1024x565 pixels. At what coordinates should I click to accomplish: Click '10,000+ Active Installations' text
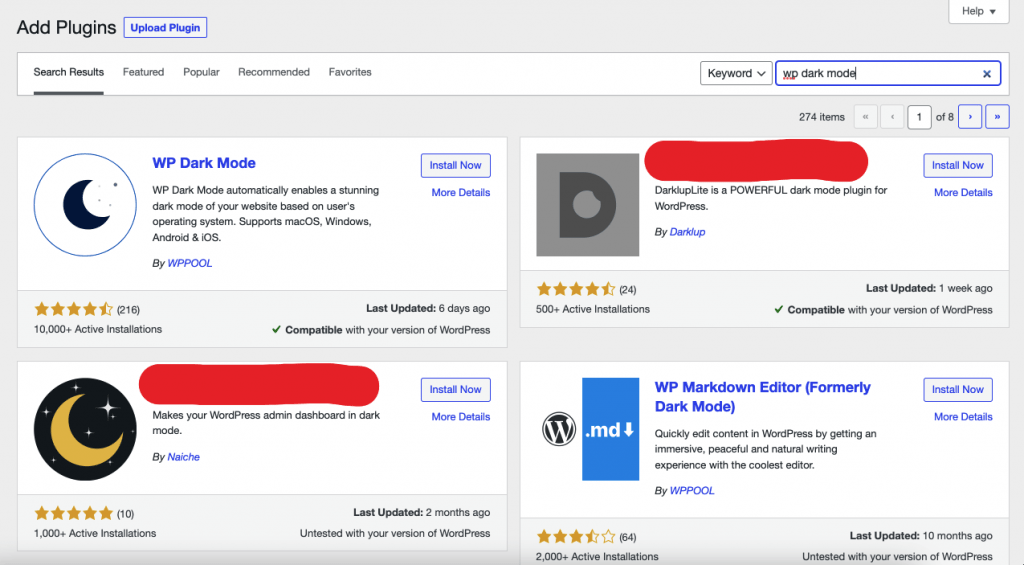coord(98,329)
